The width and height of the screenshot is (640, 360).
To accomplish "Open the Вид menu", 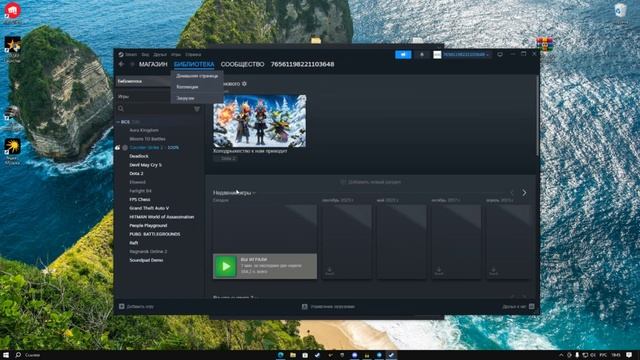I will pos(145,54).
